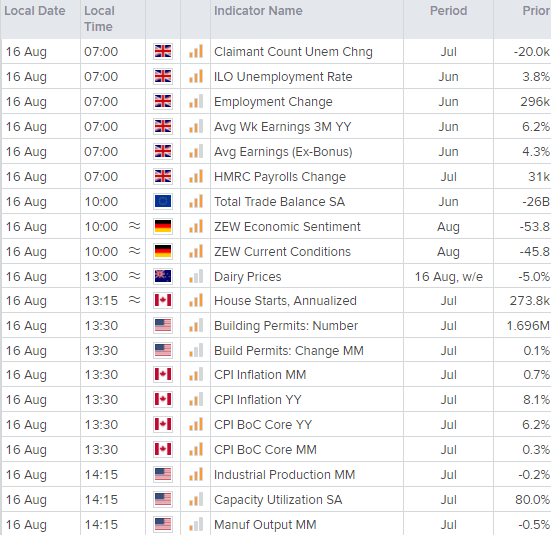Image resolution: width=551 pixels, height=535 pixels.
Task: Open the Capacity Utilization SA indicator
Action: 278,499
